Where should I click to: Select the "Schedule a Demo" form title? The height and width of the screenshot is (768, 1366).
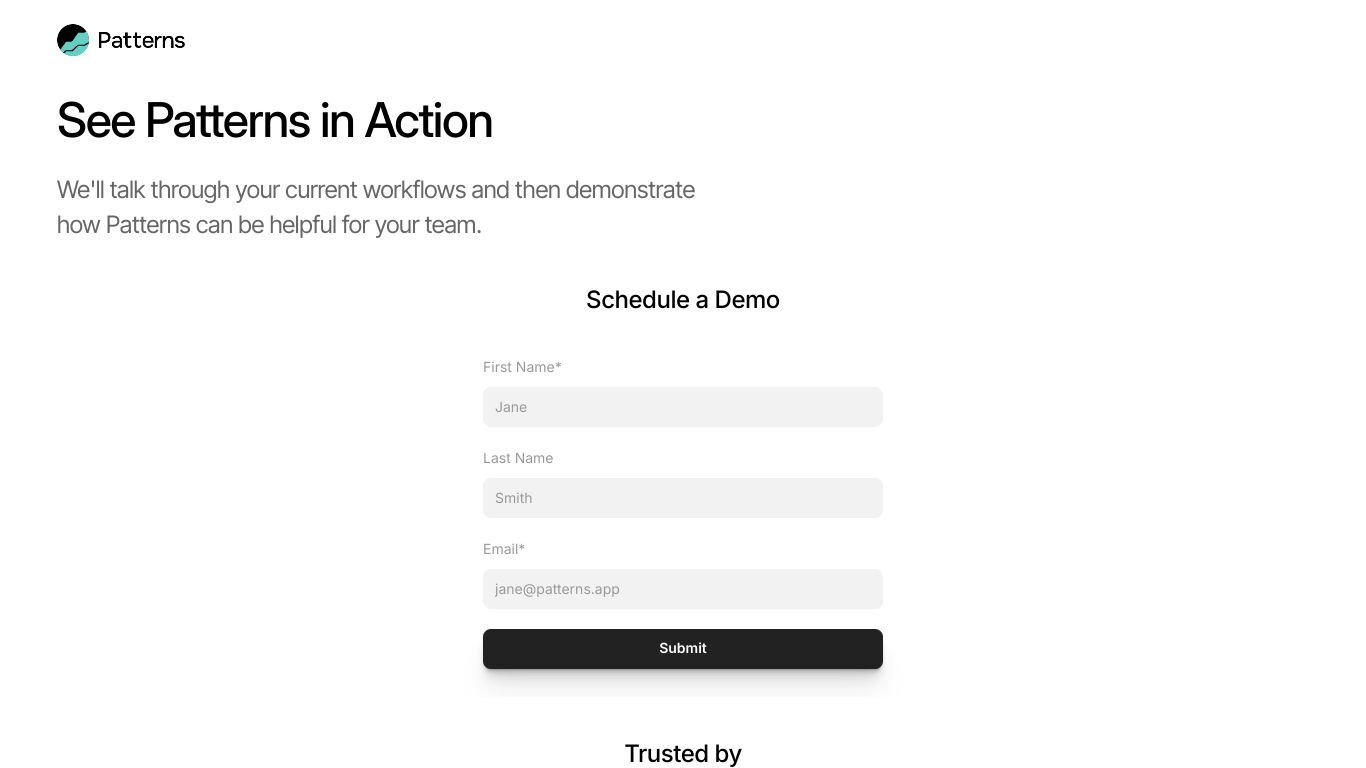683,300
